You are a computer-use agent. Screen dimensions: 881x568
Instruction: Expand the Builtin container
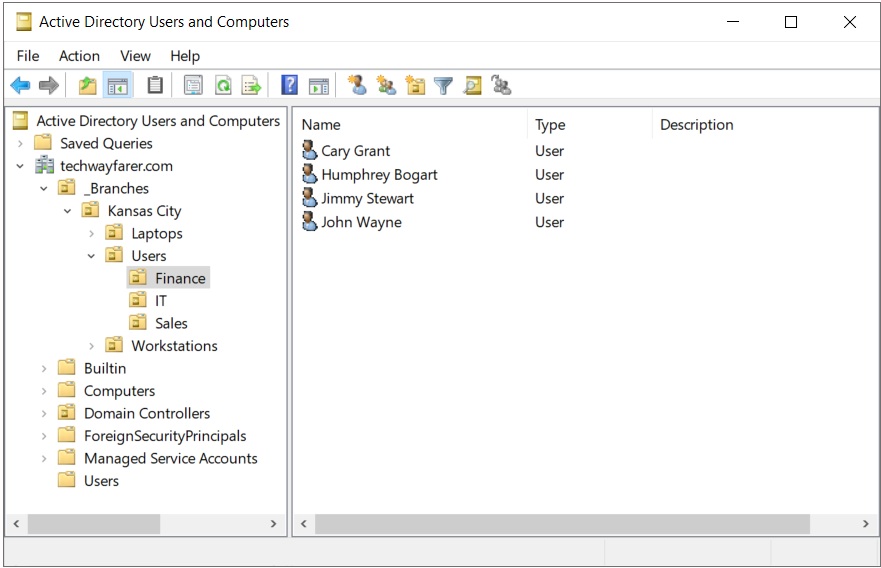pyautogui.click(x=44, y=368)
